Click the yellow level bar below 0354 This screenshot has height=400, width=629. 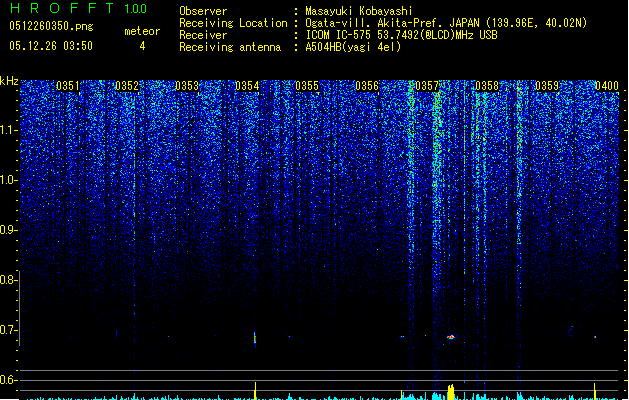tap(255, 391)
